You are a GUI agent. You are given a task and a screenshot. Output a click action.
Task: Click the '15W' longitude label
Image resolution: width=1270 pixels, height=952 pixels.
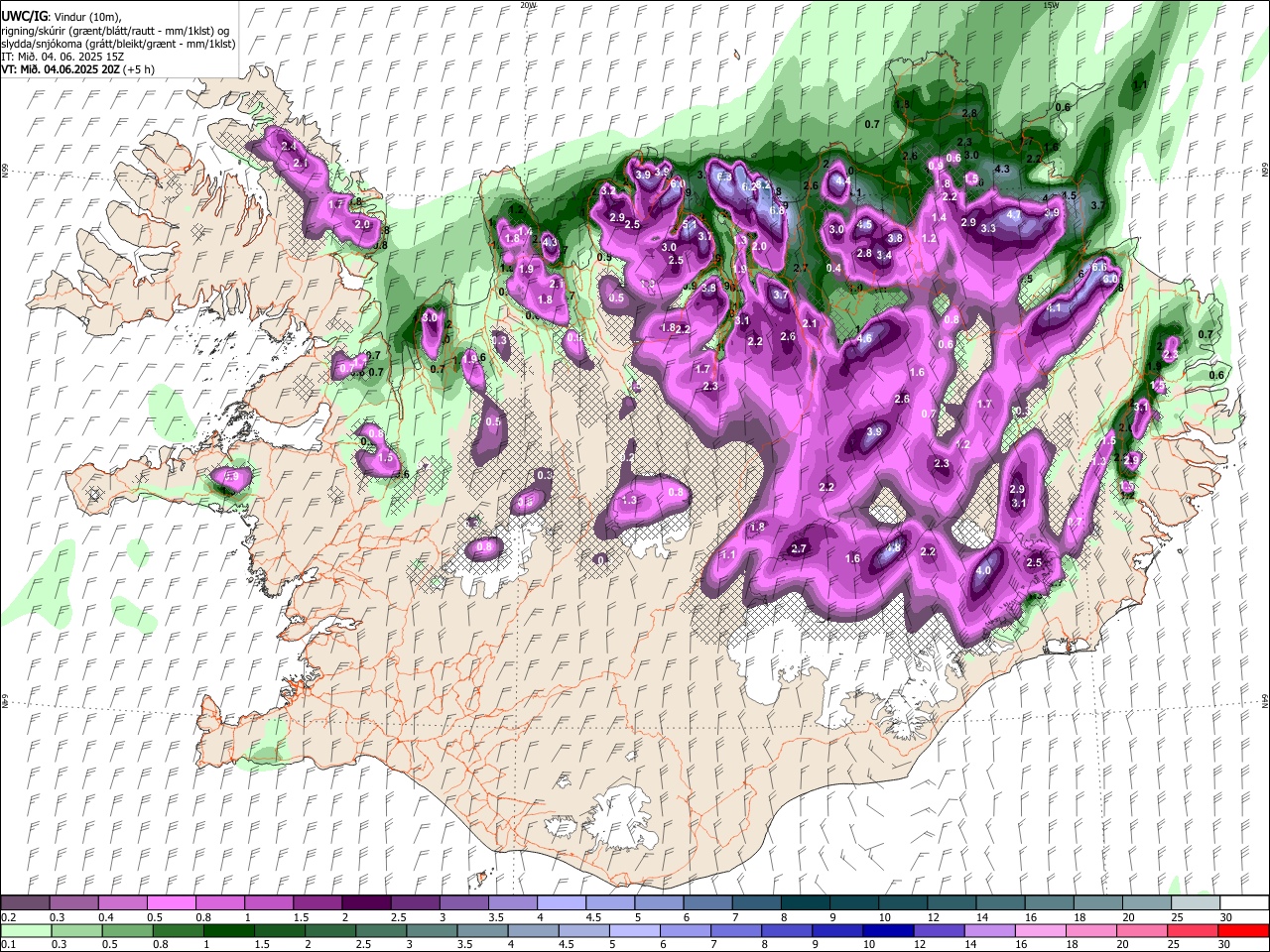pos(1051,5)
